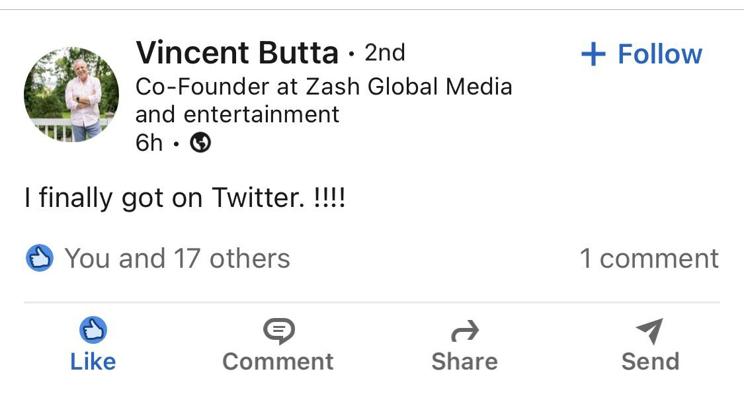This screenshot has width=744, height=400.
Task: Click the thumbs-up Like icon in action bar
Action: pyautogui.click(x=92, y=330)
